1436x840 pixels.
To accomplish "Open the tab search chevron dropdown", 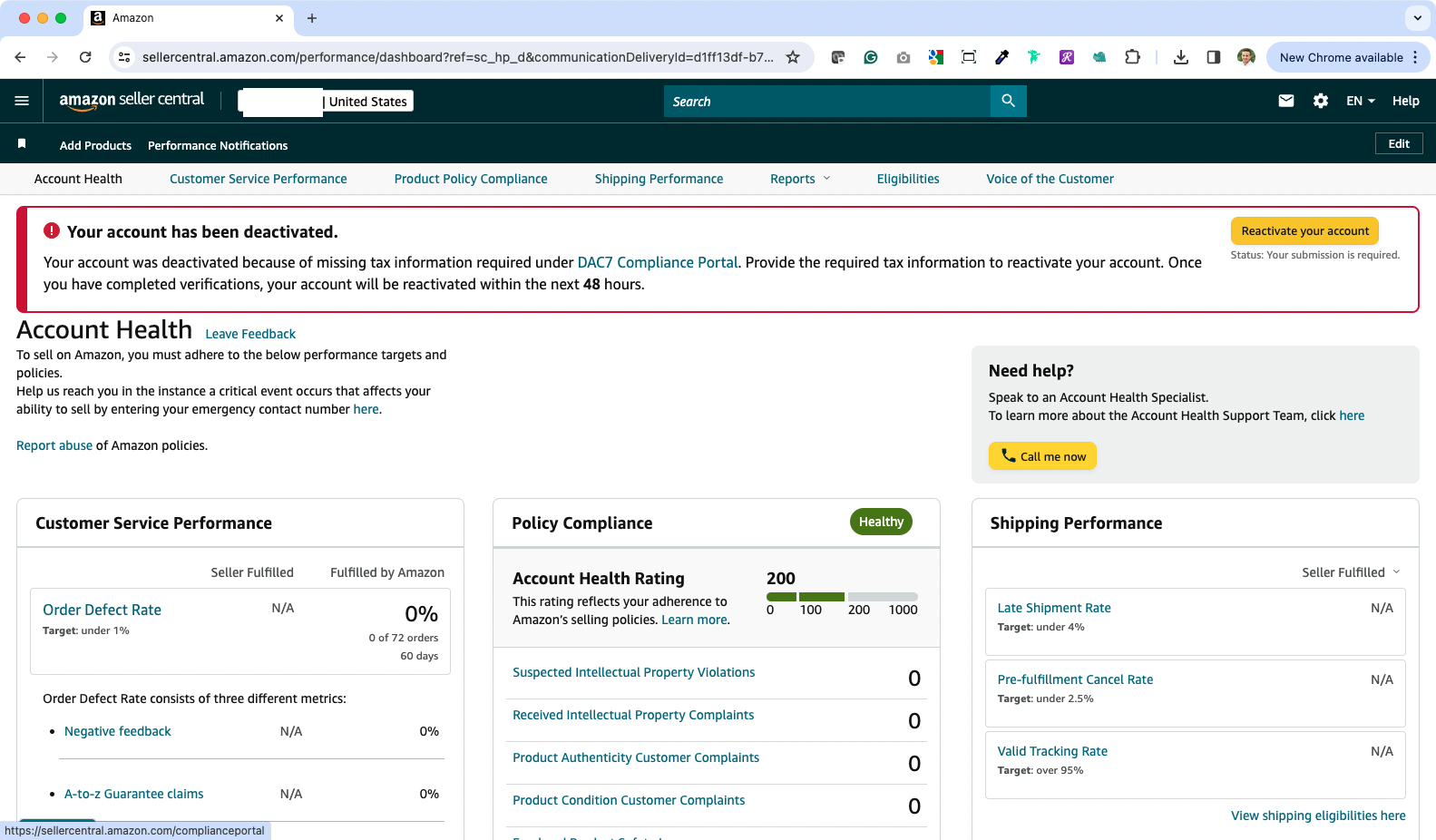I will click(x=1417, y=18).
